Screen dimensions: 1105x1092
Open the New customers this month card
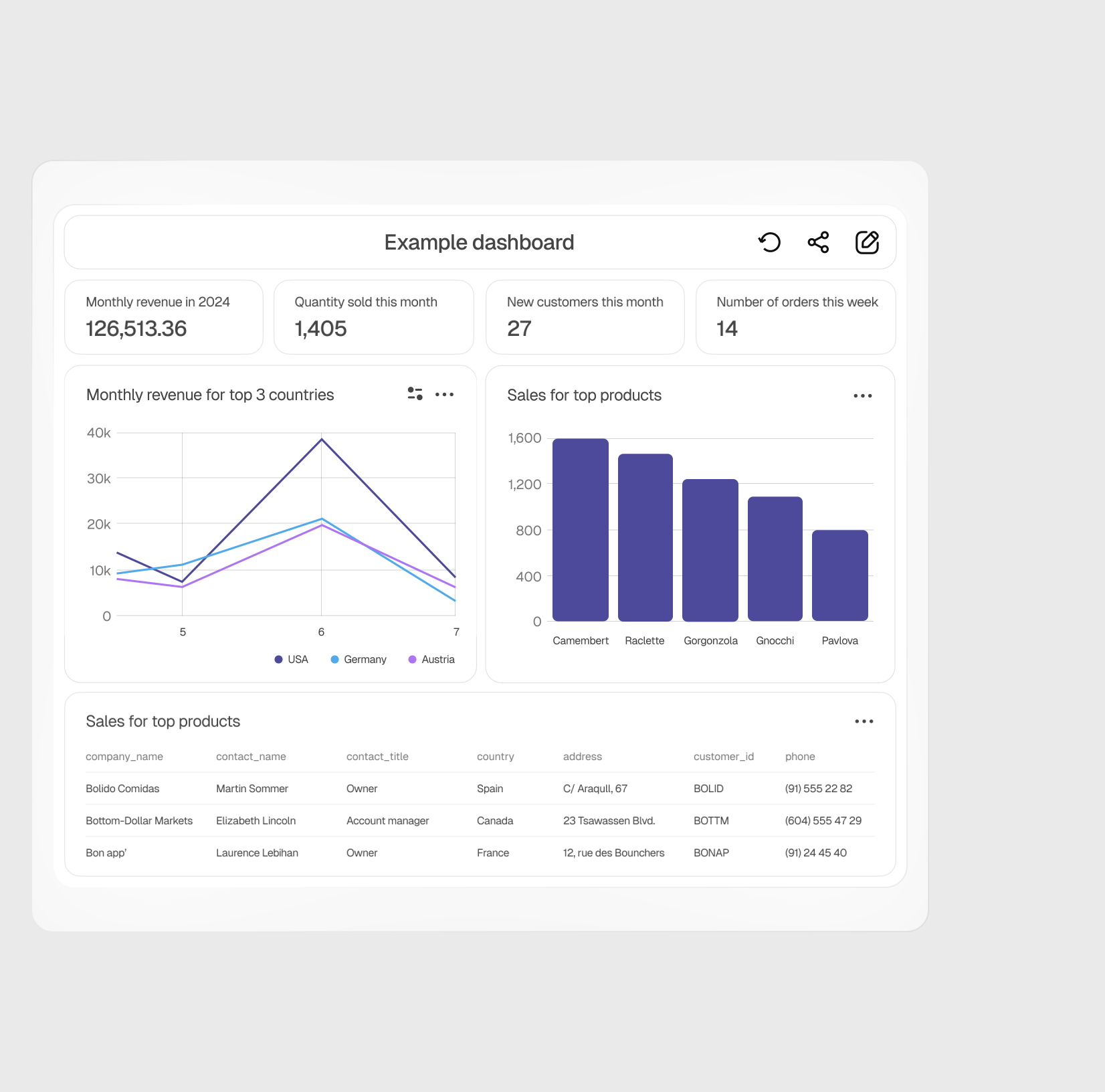585,317
